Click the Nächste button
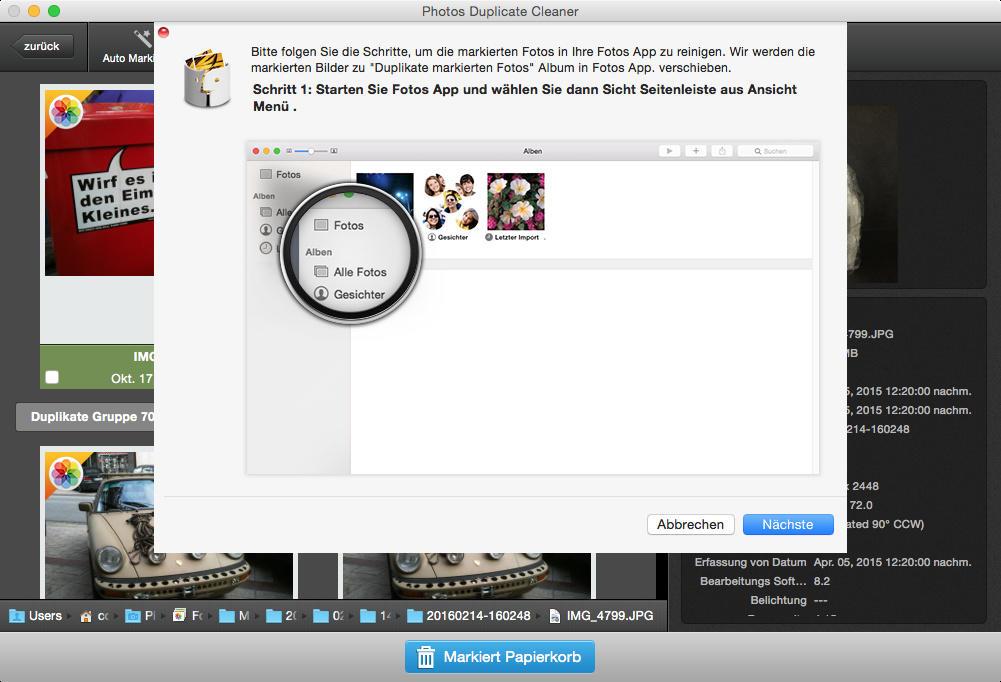This screenshot has width=1001, height=682. tap(788, 524)
